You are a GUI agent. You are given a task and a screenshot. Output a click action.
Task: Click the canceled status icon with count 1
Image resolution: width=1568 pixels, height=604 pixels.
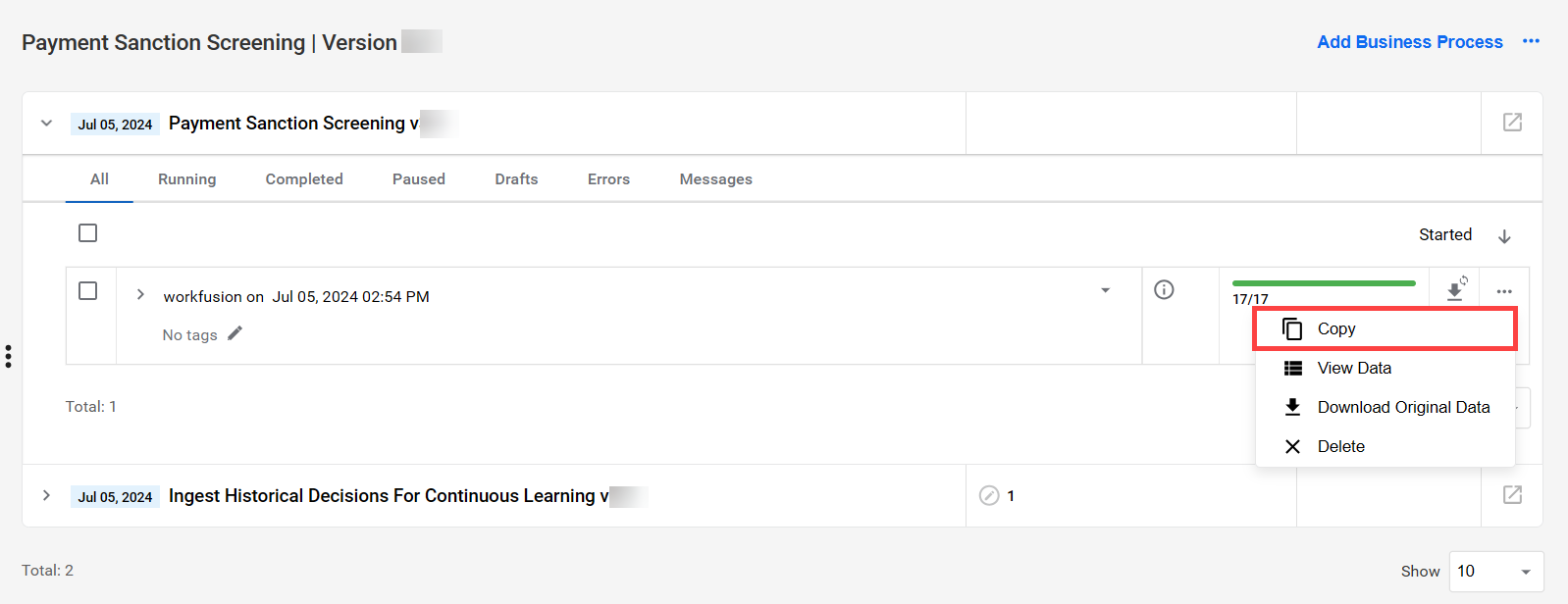[989, 495]
